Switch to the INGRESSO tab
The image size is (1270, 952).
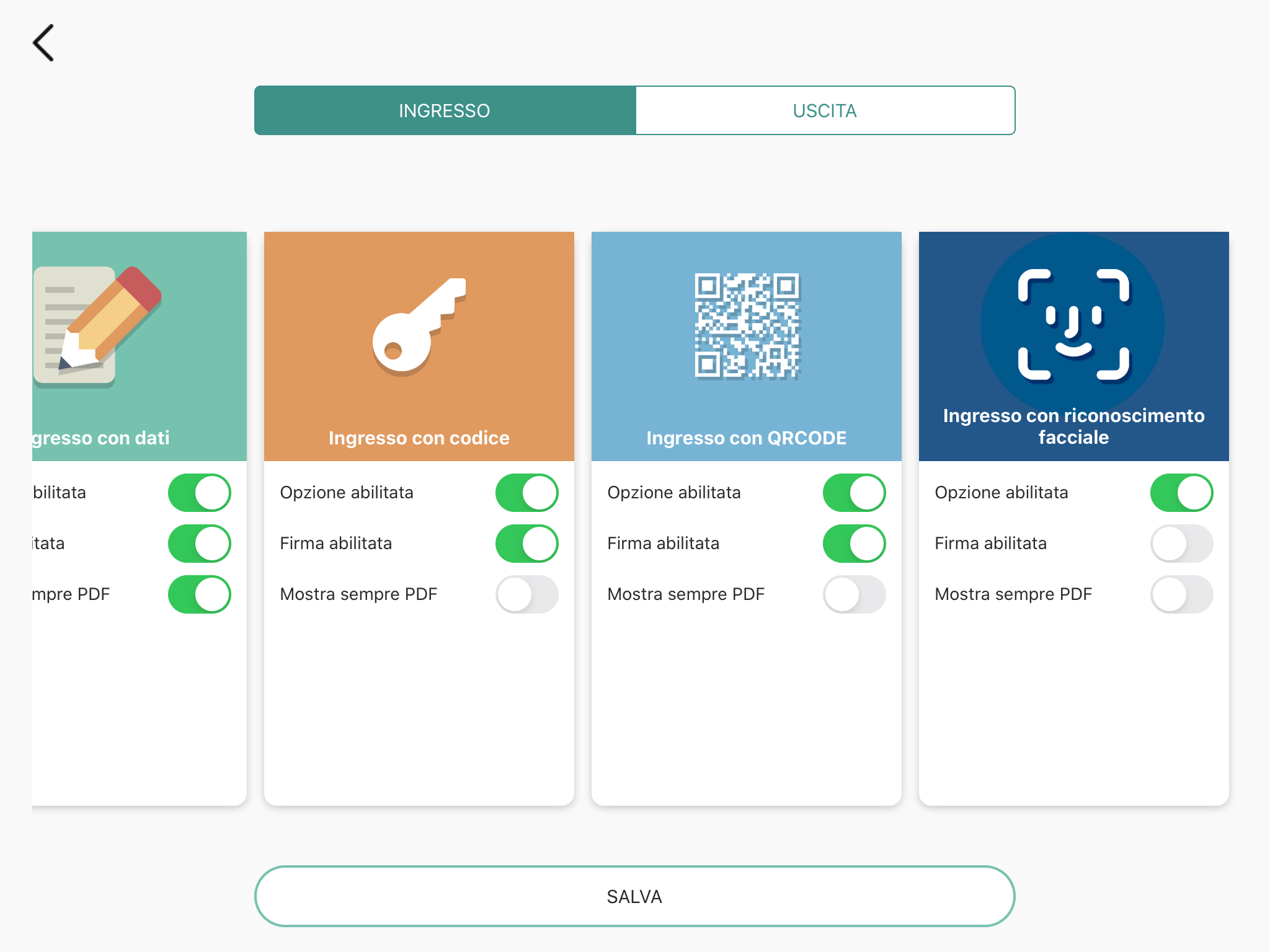(x=445, y=110)
